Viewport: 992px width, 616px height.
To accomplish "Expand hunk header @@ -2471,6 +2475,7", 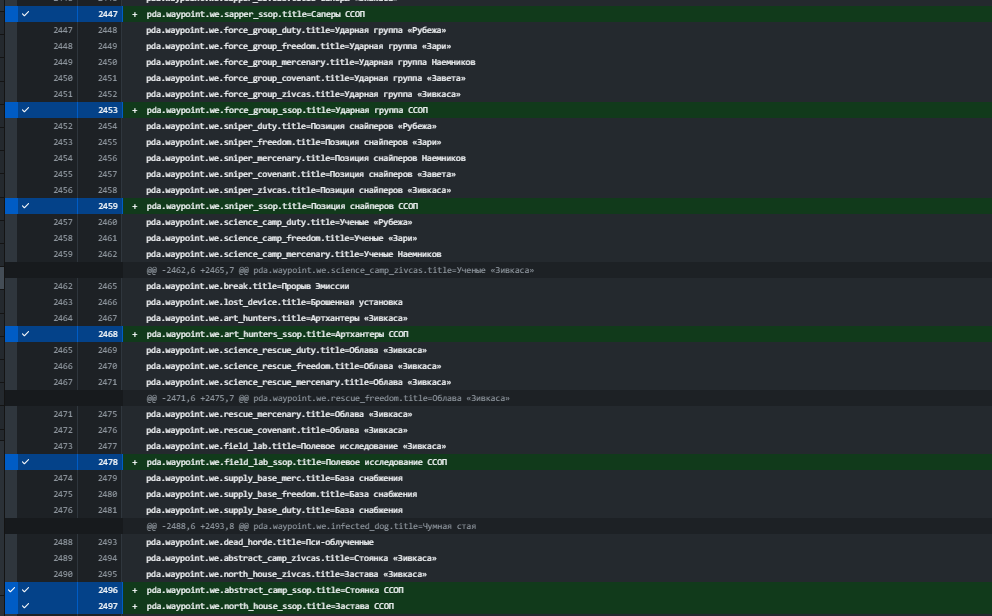I will pyautogui.click(x=328, y=398).
